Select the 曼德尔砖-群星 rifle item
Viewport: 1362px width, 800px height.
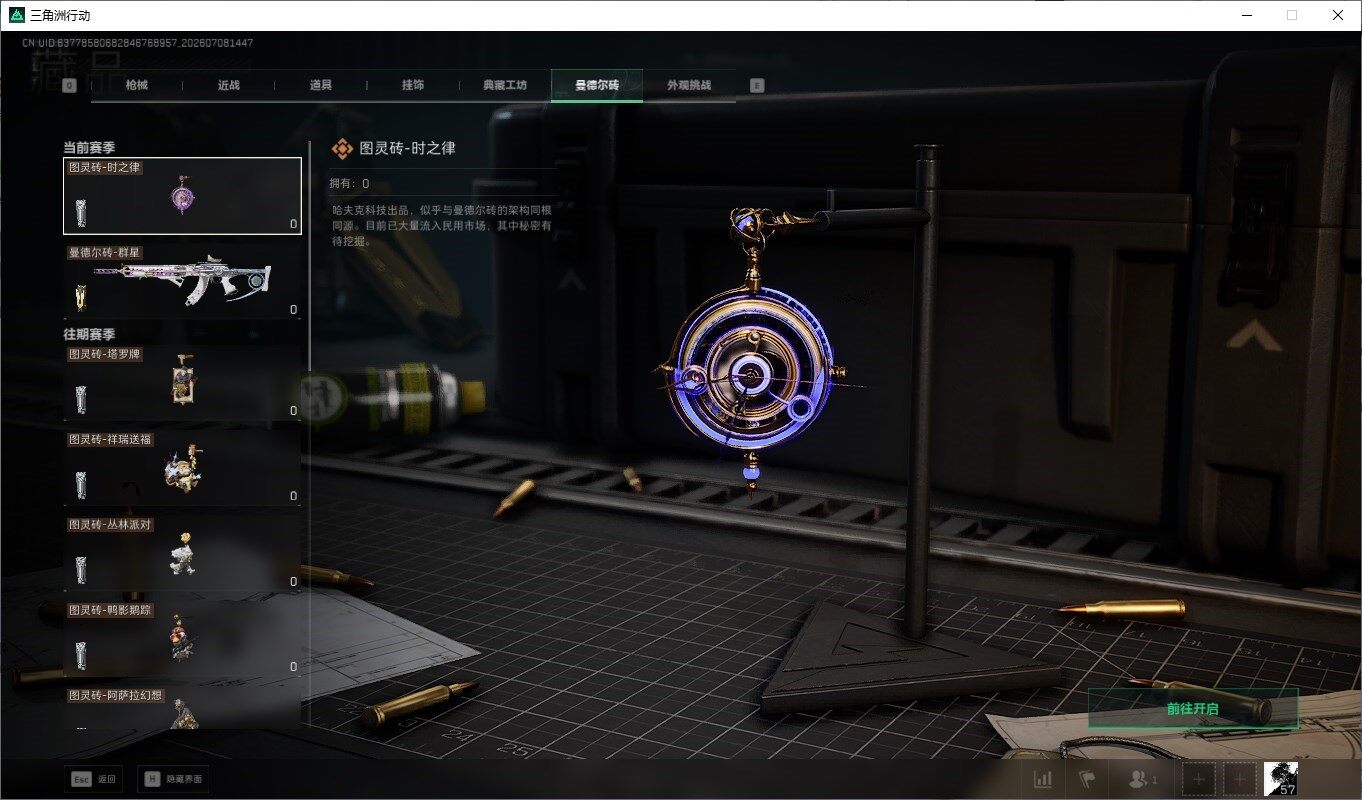183,282
